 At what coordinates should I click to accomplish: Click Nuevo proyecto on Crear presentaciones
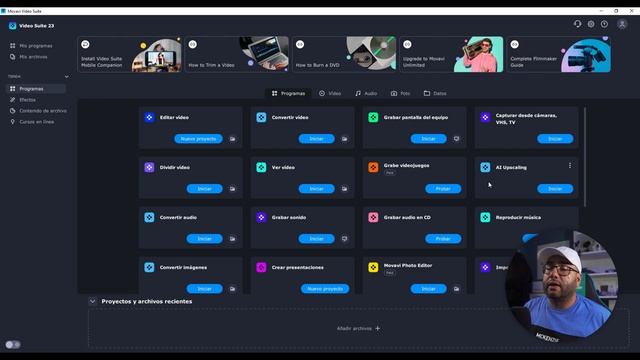(325, 289)
